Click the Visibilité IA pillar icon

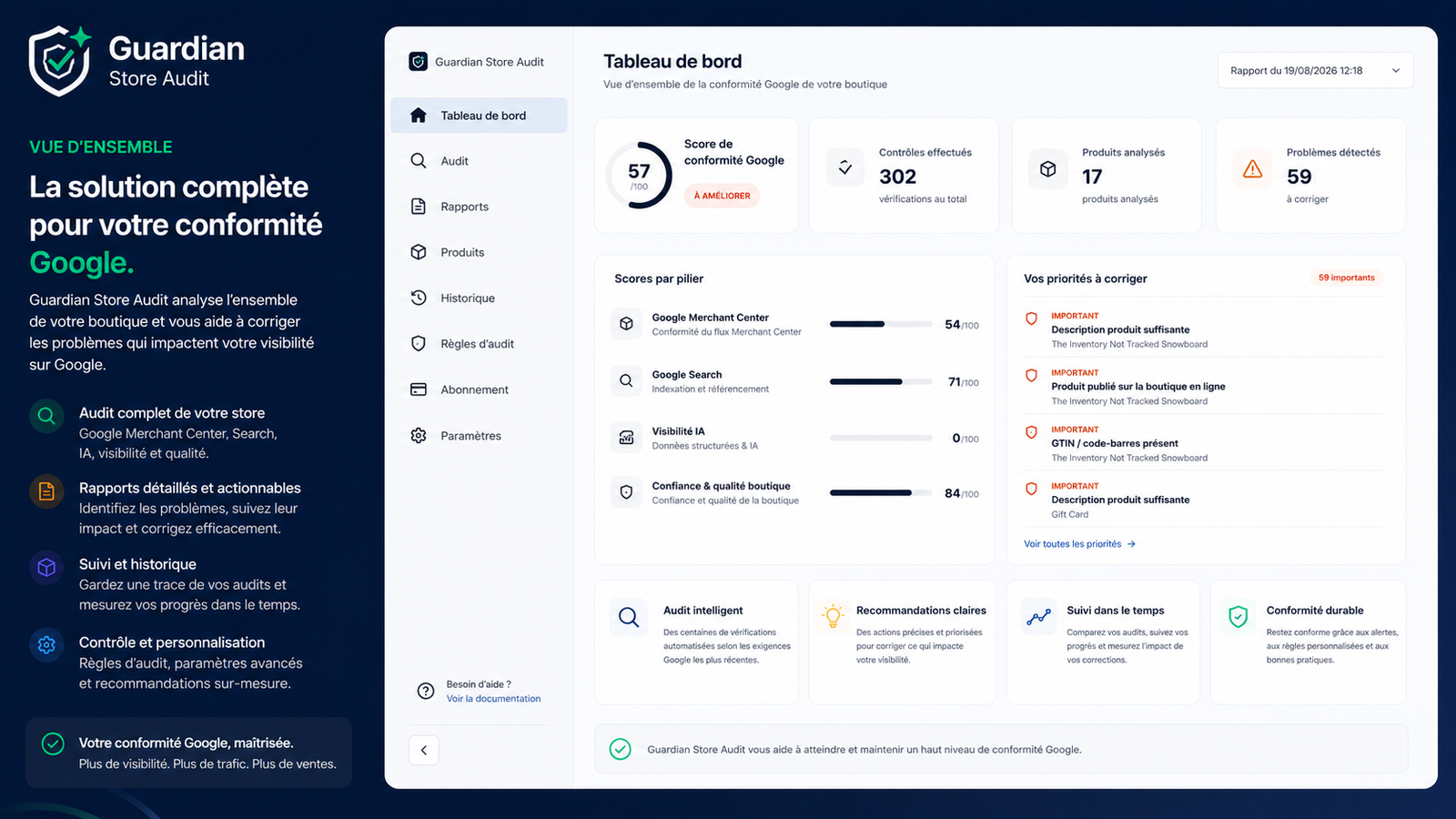626,438
